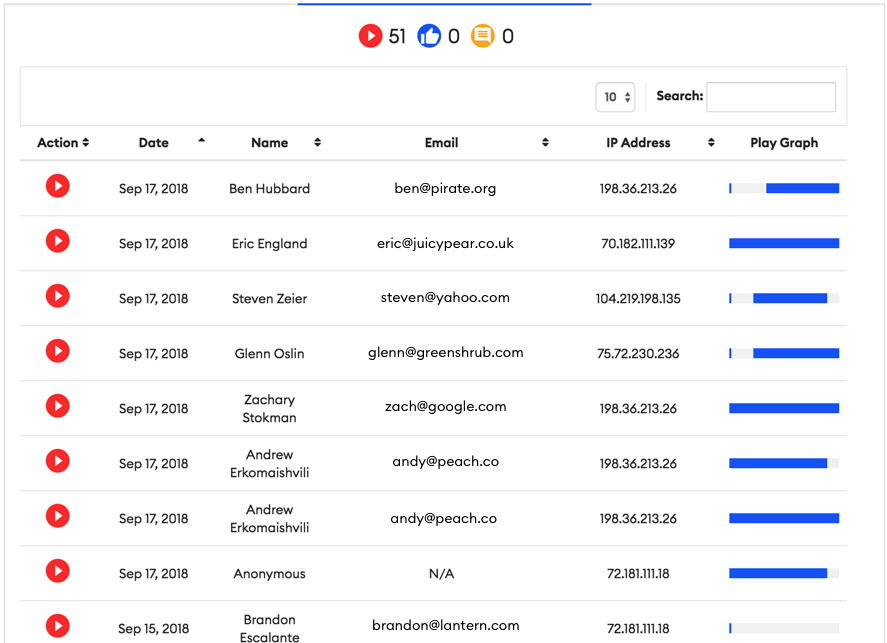
Task: Click Glenn Oslin's play graph bar
Action: 784,353
